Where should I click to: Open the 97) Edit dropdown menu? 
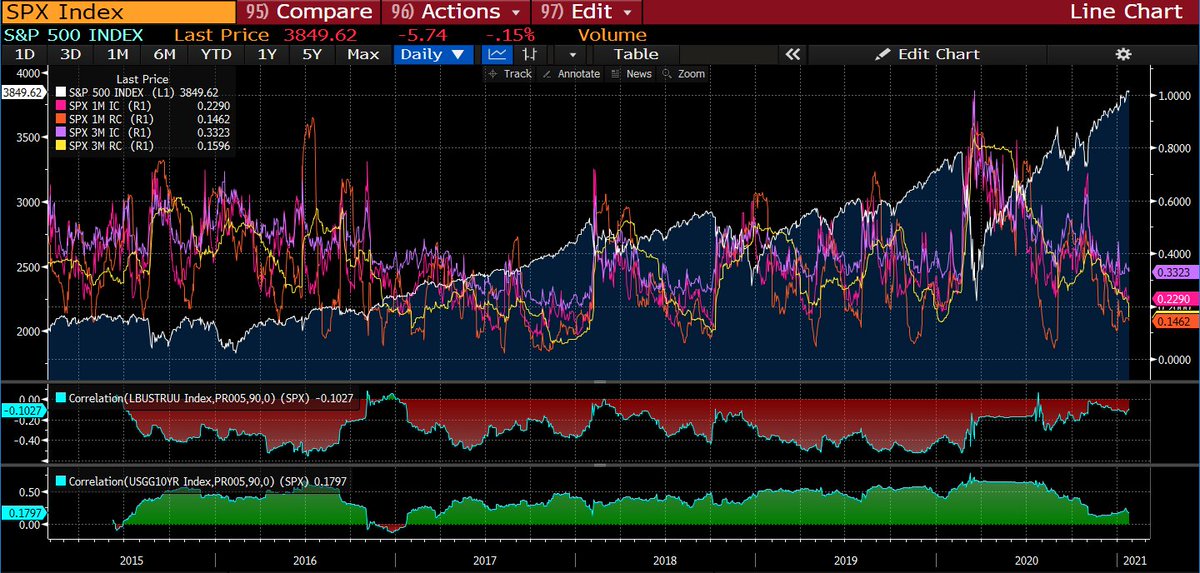coord(586,12)
